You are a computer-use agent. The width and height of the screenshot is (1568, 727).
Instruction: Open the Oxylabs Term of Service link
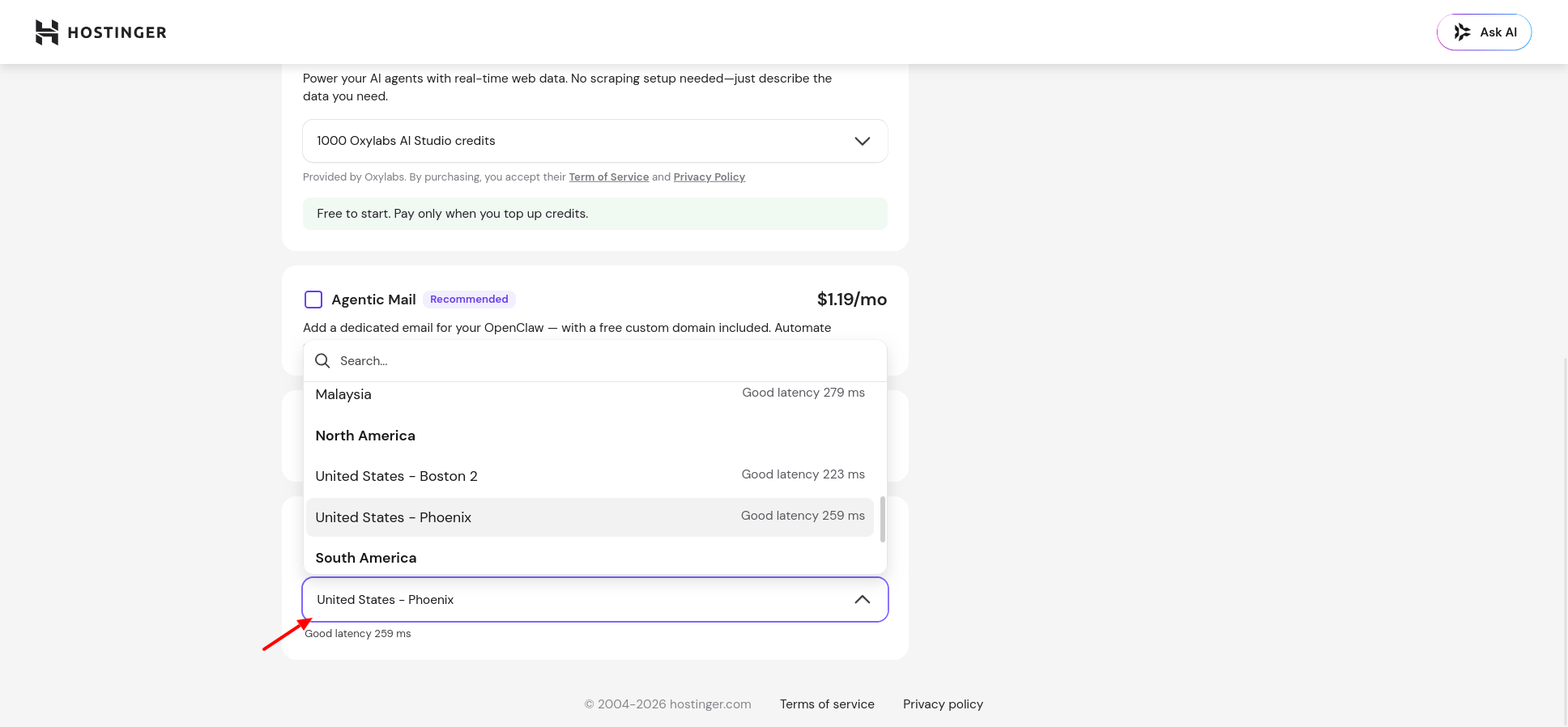pyautogui.click(x=609, y=176)
